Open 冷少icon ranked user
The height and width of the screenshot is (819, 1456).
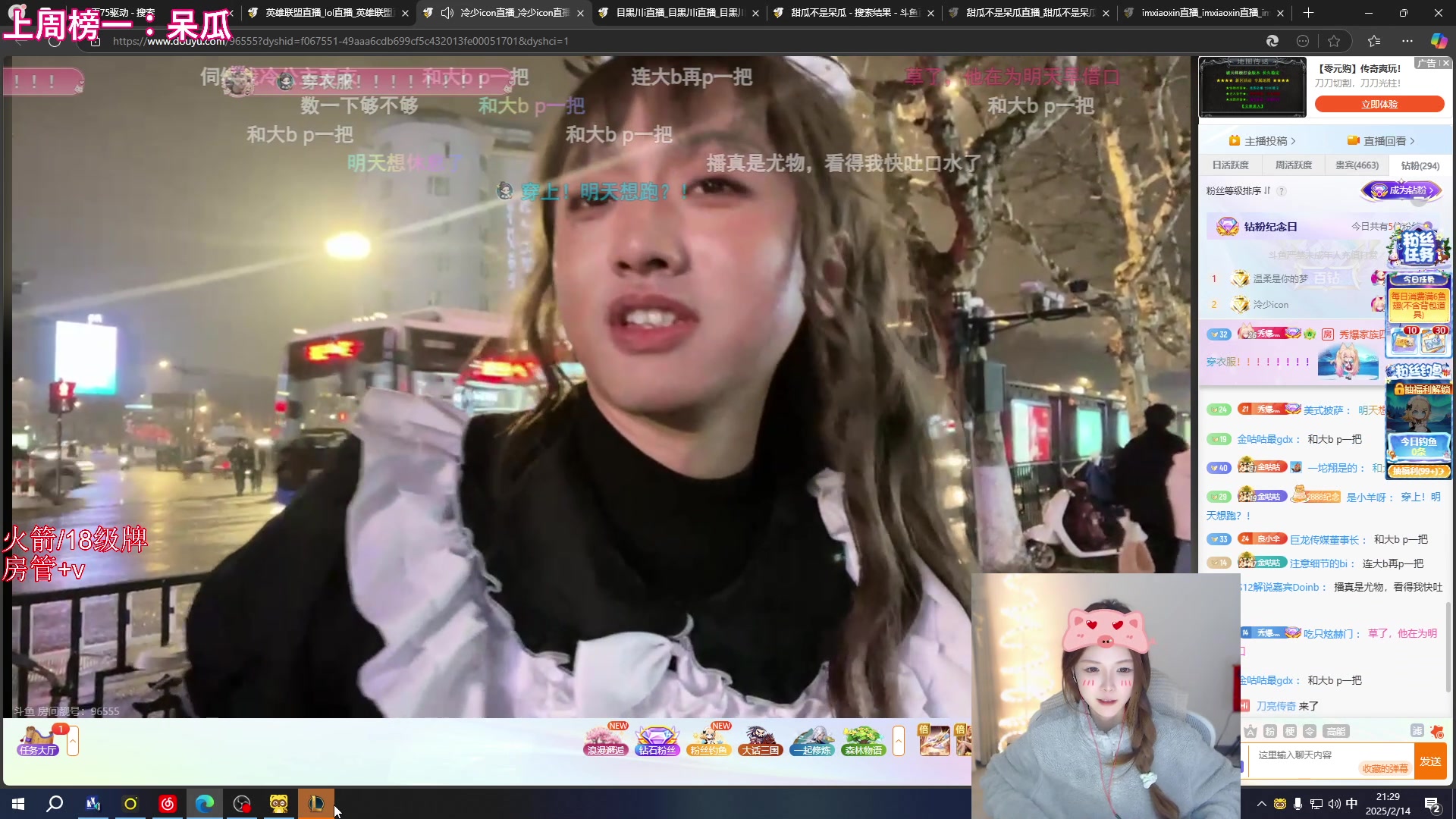pyautogui.click(x=1270, y=305)
